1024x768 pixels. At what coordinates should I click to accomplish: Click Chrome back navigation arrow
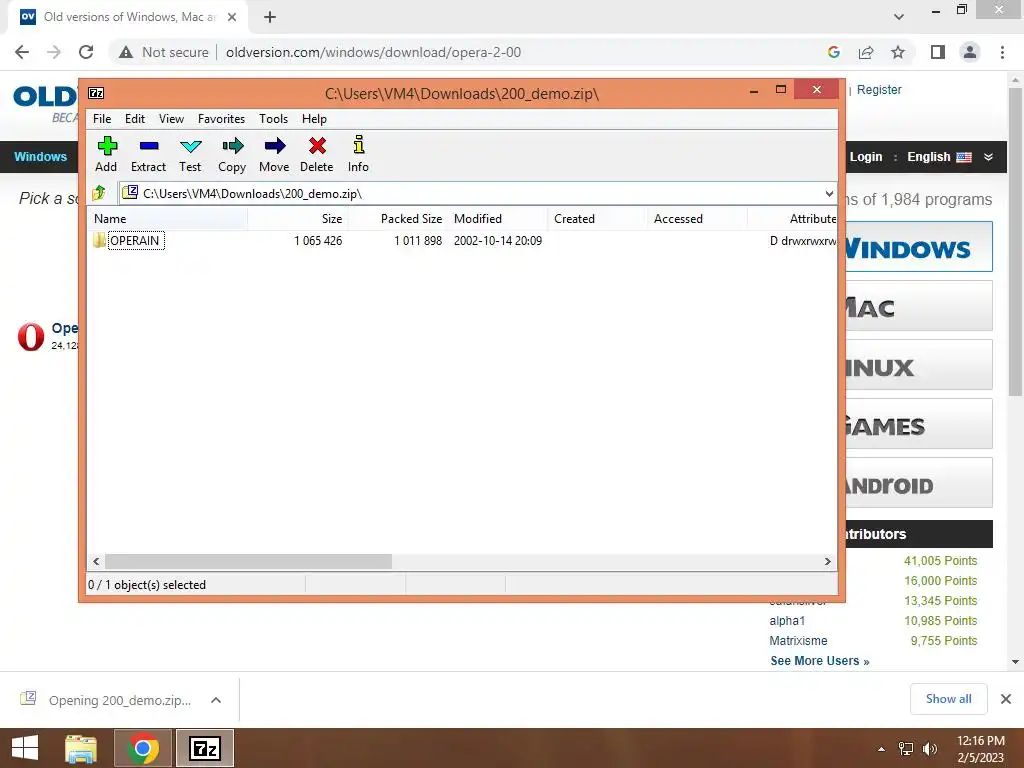22,52
